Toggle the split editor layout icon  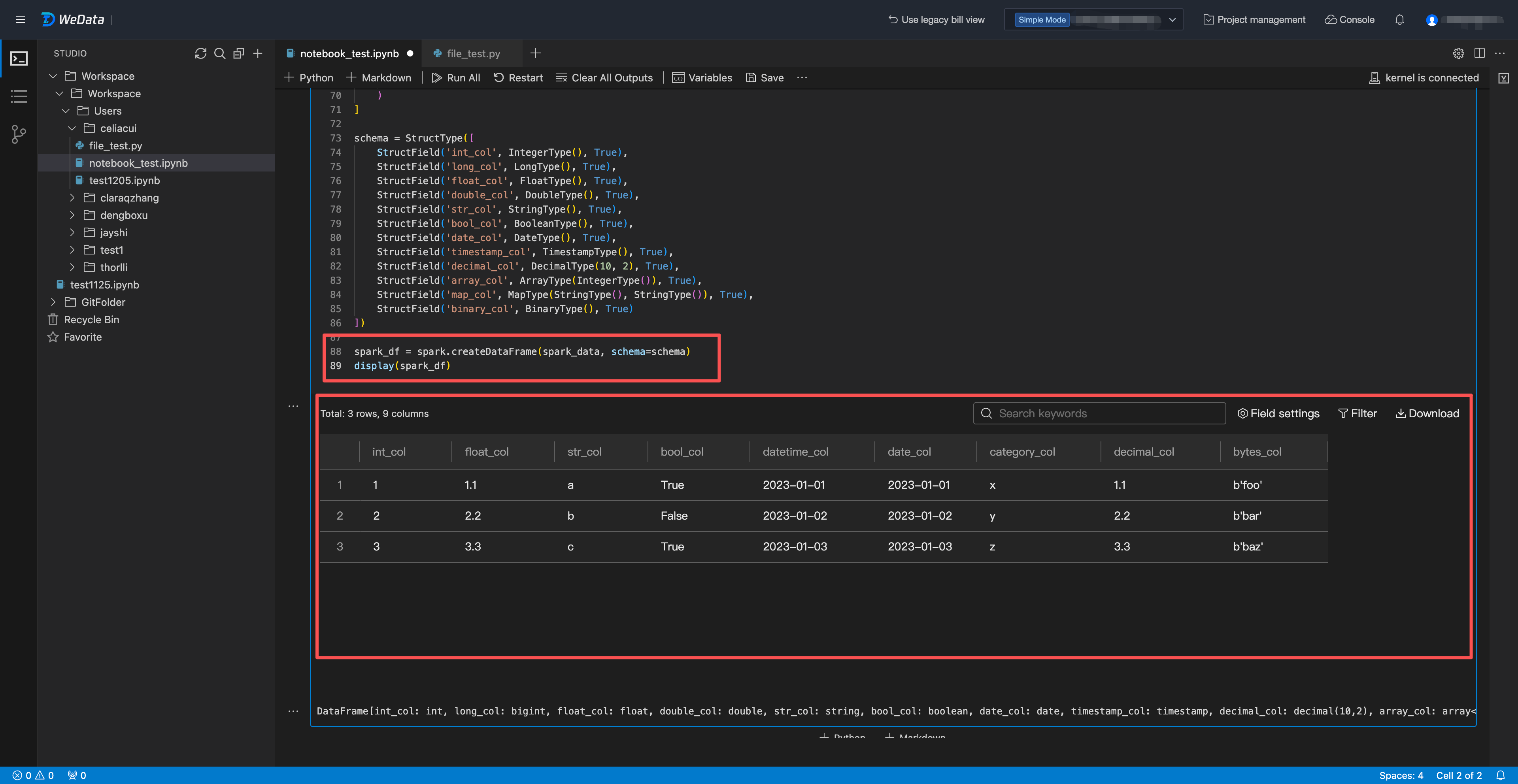click(1479, 54)
